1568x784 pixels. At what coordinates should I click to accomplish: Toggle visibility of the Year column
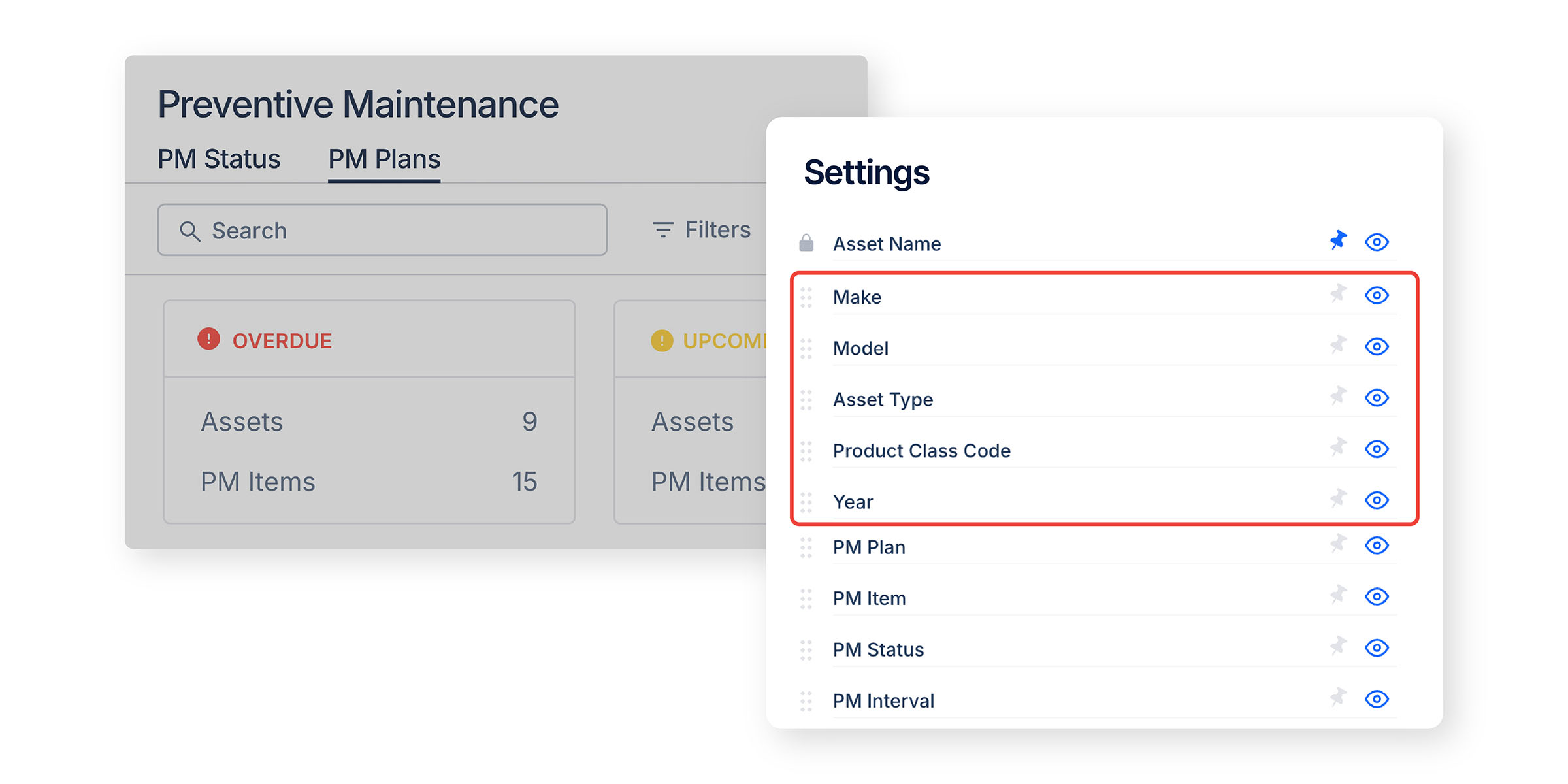(x=1377, y=500)
